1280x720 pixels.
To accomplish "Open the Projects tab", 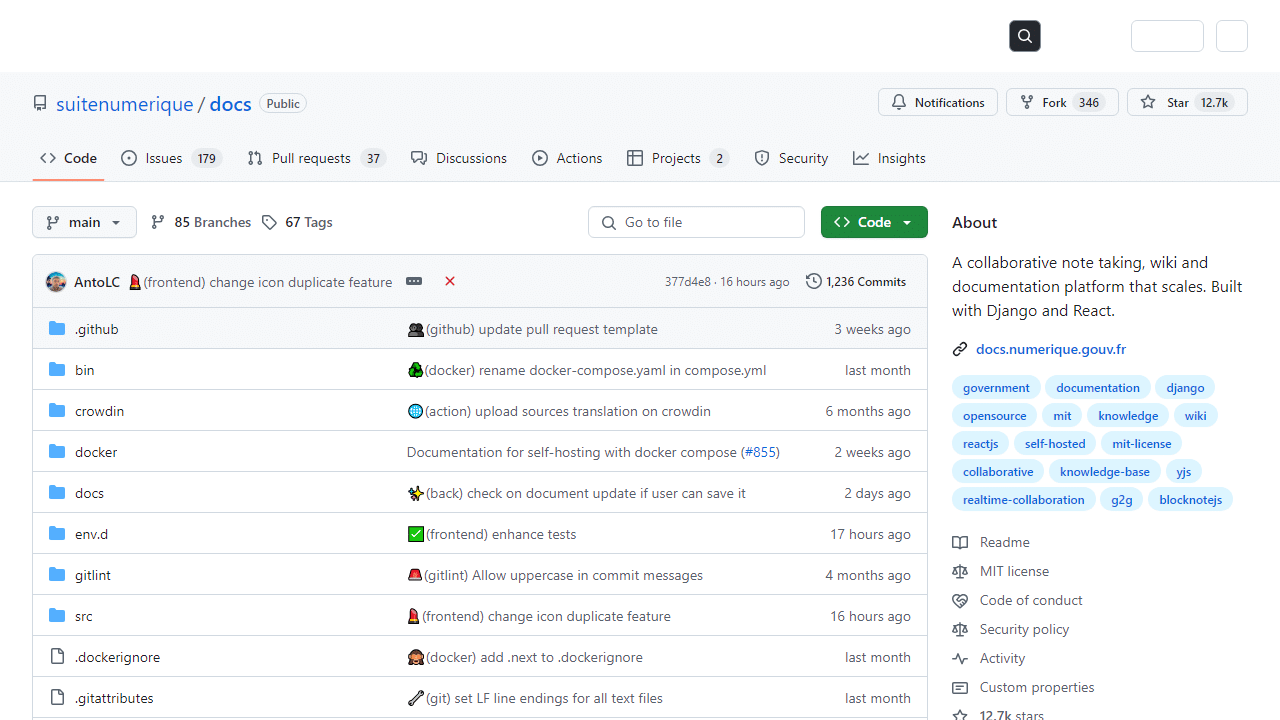I will point(678,158).
